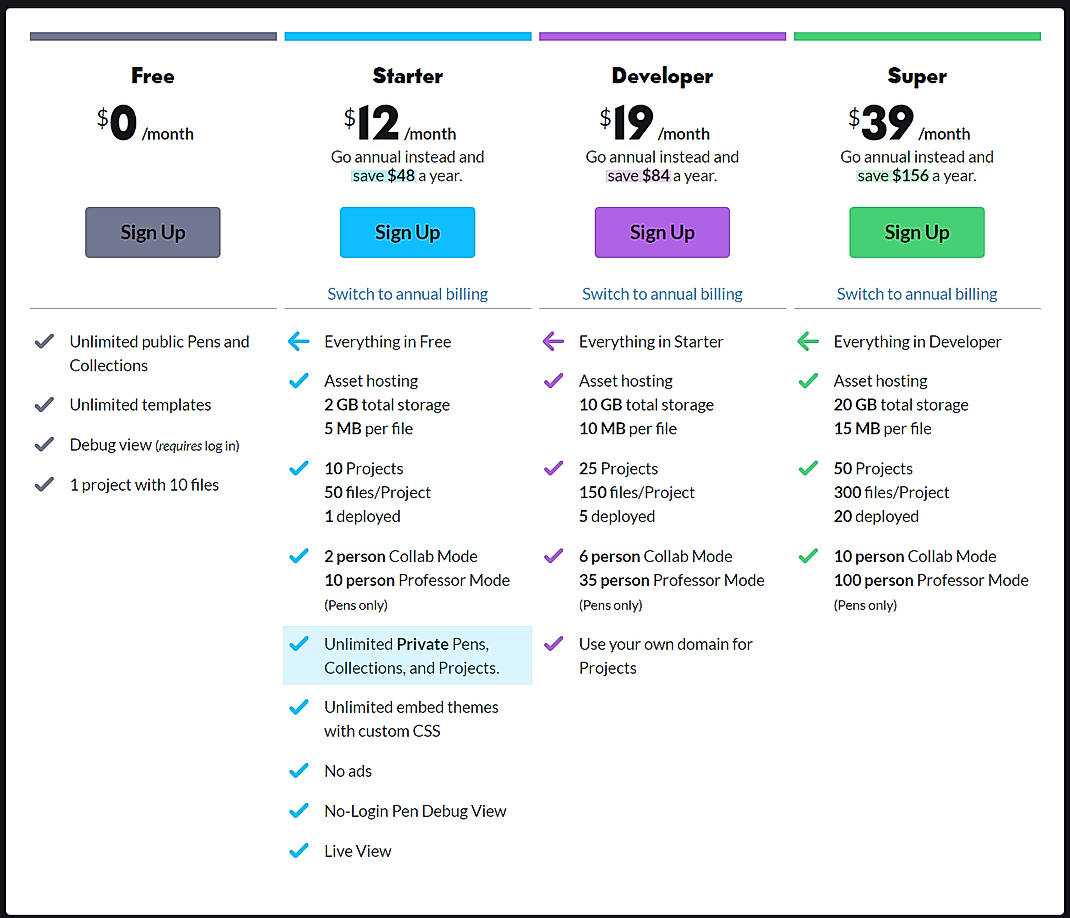1070x918 pixels.
Task: Click the checkmark next to No ads
Action: tap(299, 770)
